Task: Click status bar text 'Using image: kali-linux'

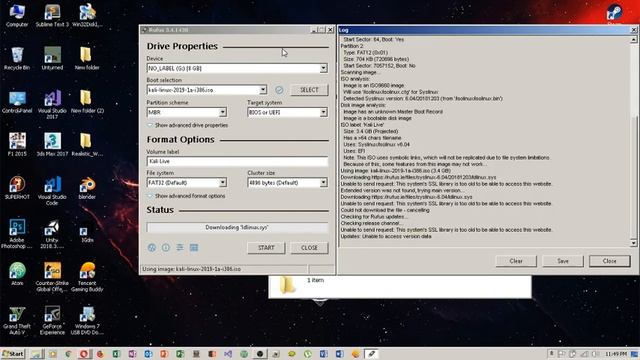Action: point(191,269)
